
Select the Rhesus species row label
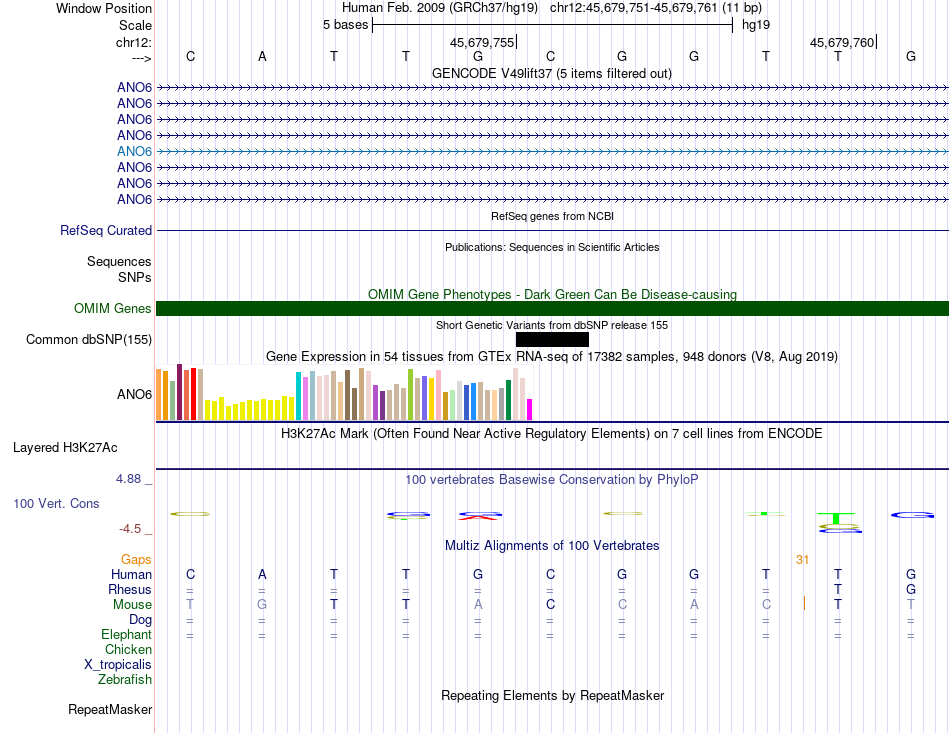pos(130,589)
